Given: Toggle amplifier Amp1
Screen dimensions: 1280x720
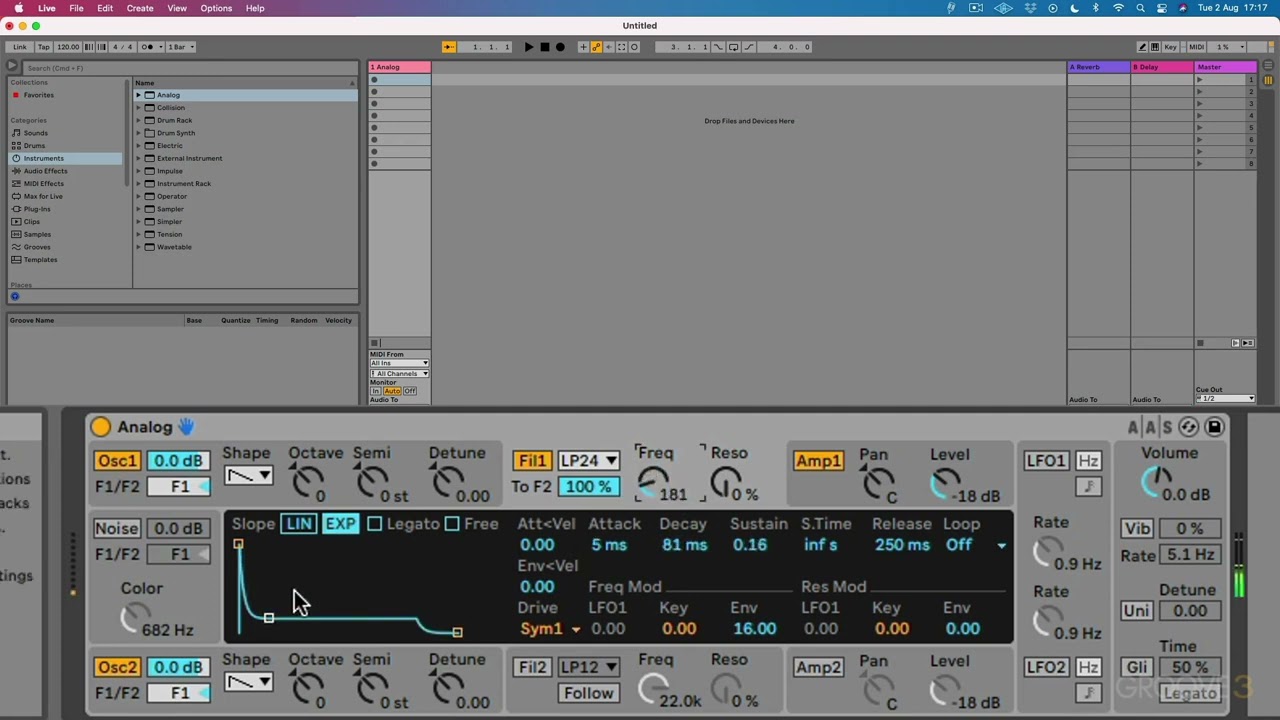Looking at the screenshot, I should (818, 461).
